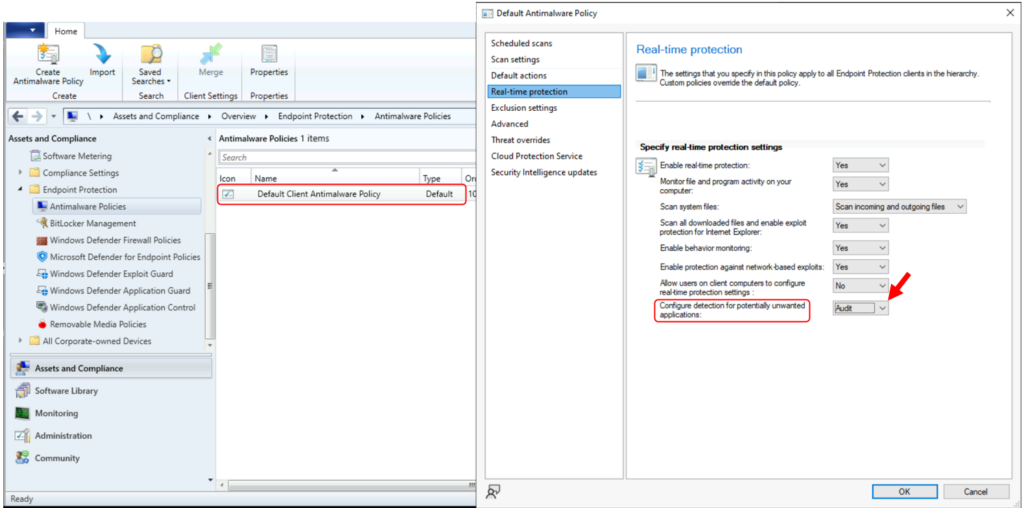1024x508 pixels.
Task: Open network-based exploits protection dropdown
Action: tap(861, 267)
